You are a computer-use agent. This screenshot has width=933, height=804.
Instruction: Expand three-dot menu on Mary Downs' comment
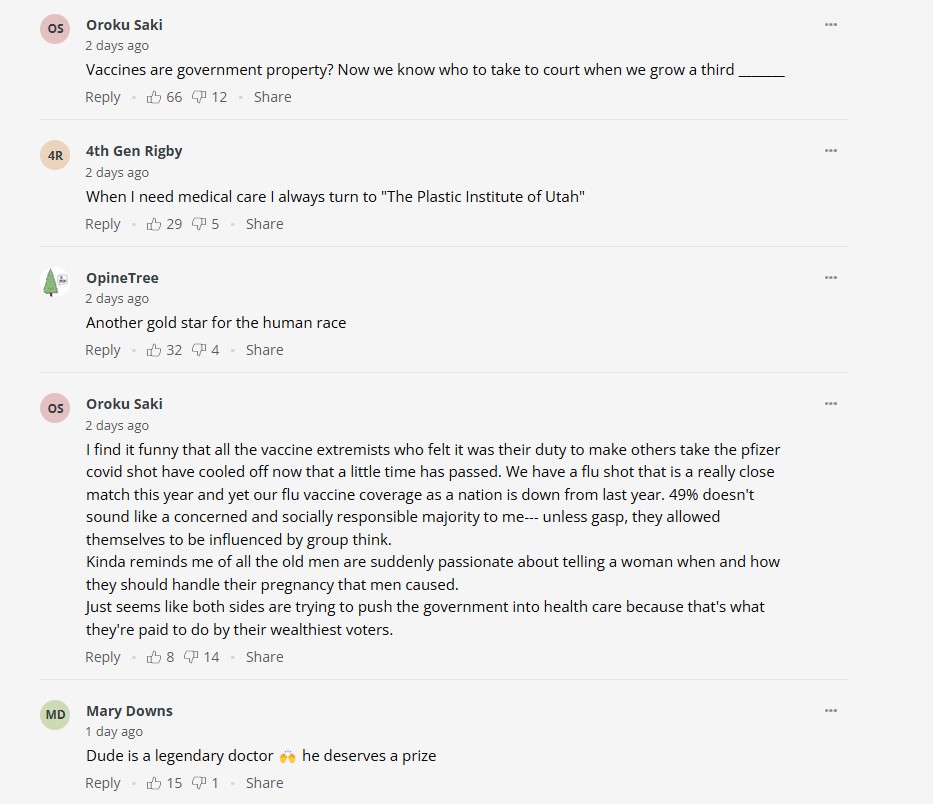(831, 711)
